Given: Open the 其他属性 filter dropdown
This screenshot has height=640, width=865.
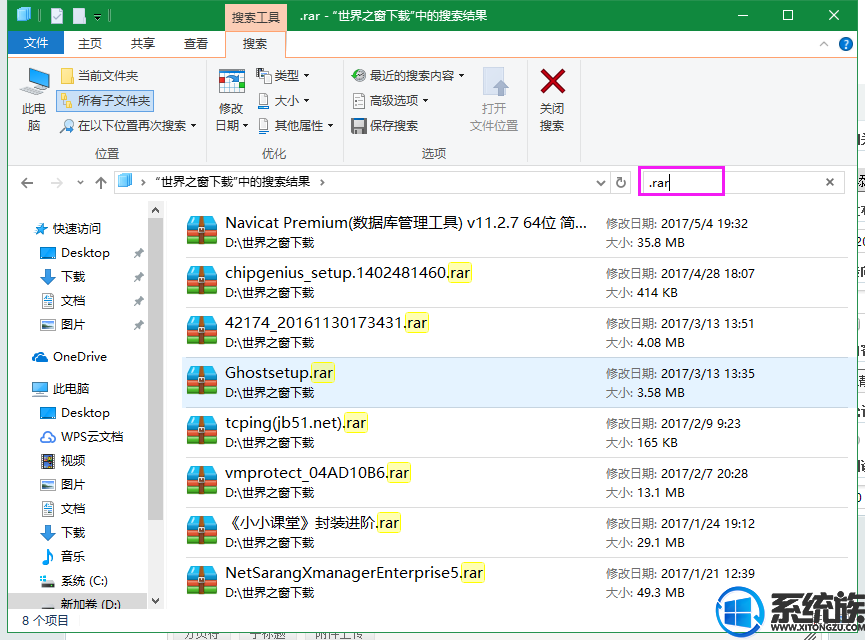Looking at the screenshot, I should click(295, 126).
